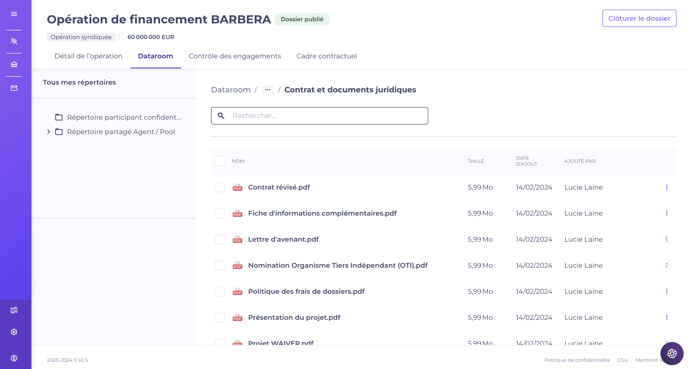688x369 pixels.
Task: Select Répertoire participant confidentiel folder
Action: (118, 117)
